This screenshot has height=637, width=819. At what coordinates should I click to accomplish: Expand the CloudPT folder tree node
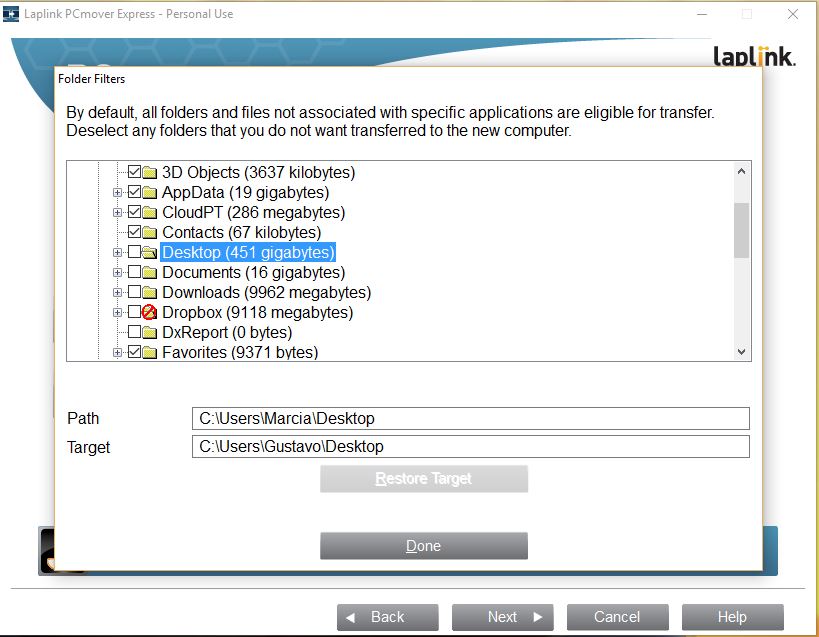[x=118, y=213]
